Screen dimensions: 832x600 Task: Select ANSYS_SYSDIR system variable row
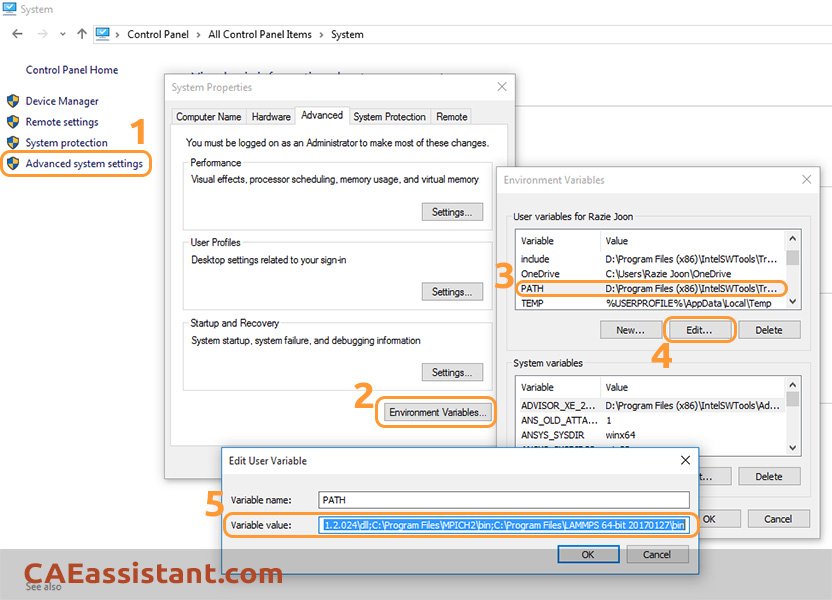(x=649, y=435)
